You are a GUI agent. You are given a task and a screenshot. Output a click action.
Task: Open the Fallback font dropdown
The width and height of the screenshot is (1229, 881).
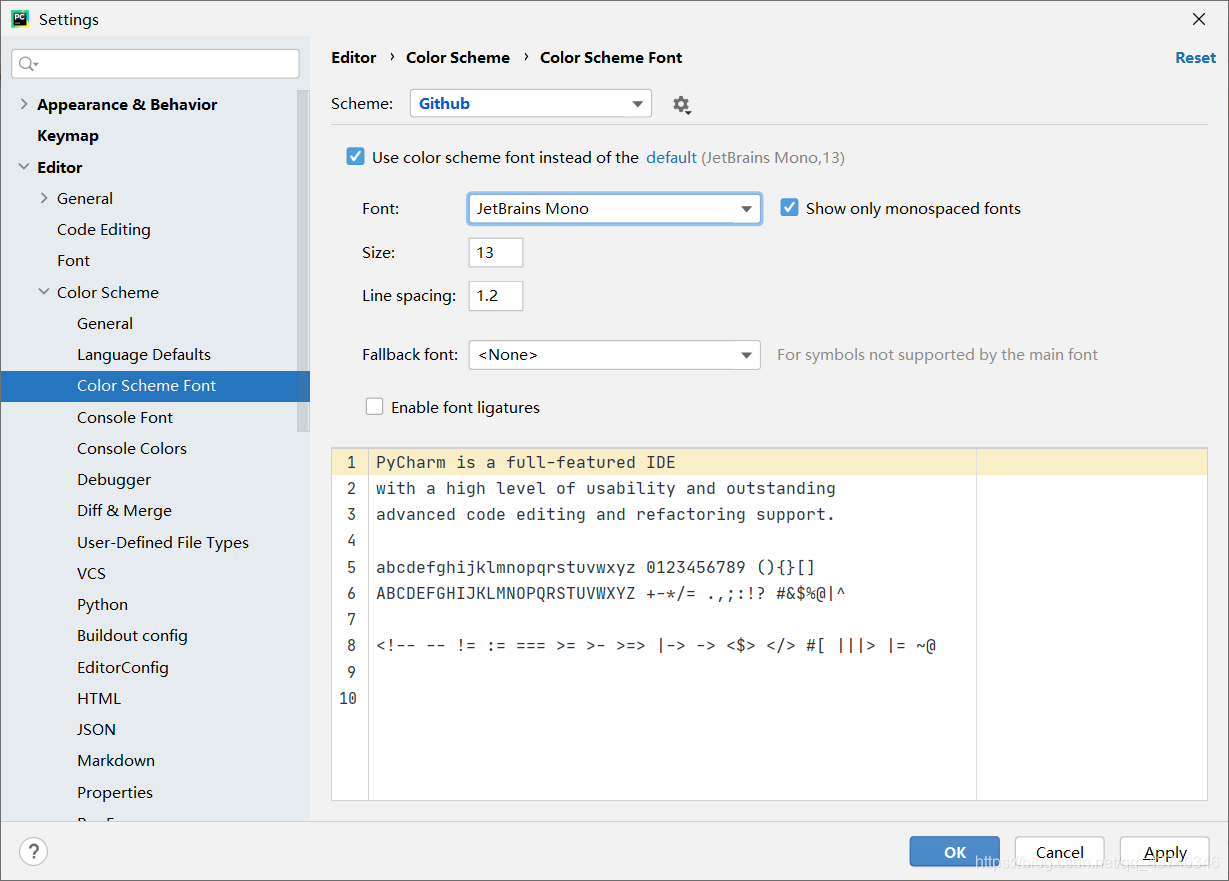click(x=614, y=354)
